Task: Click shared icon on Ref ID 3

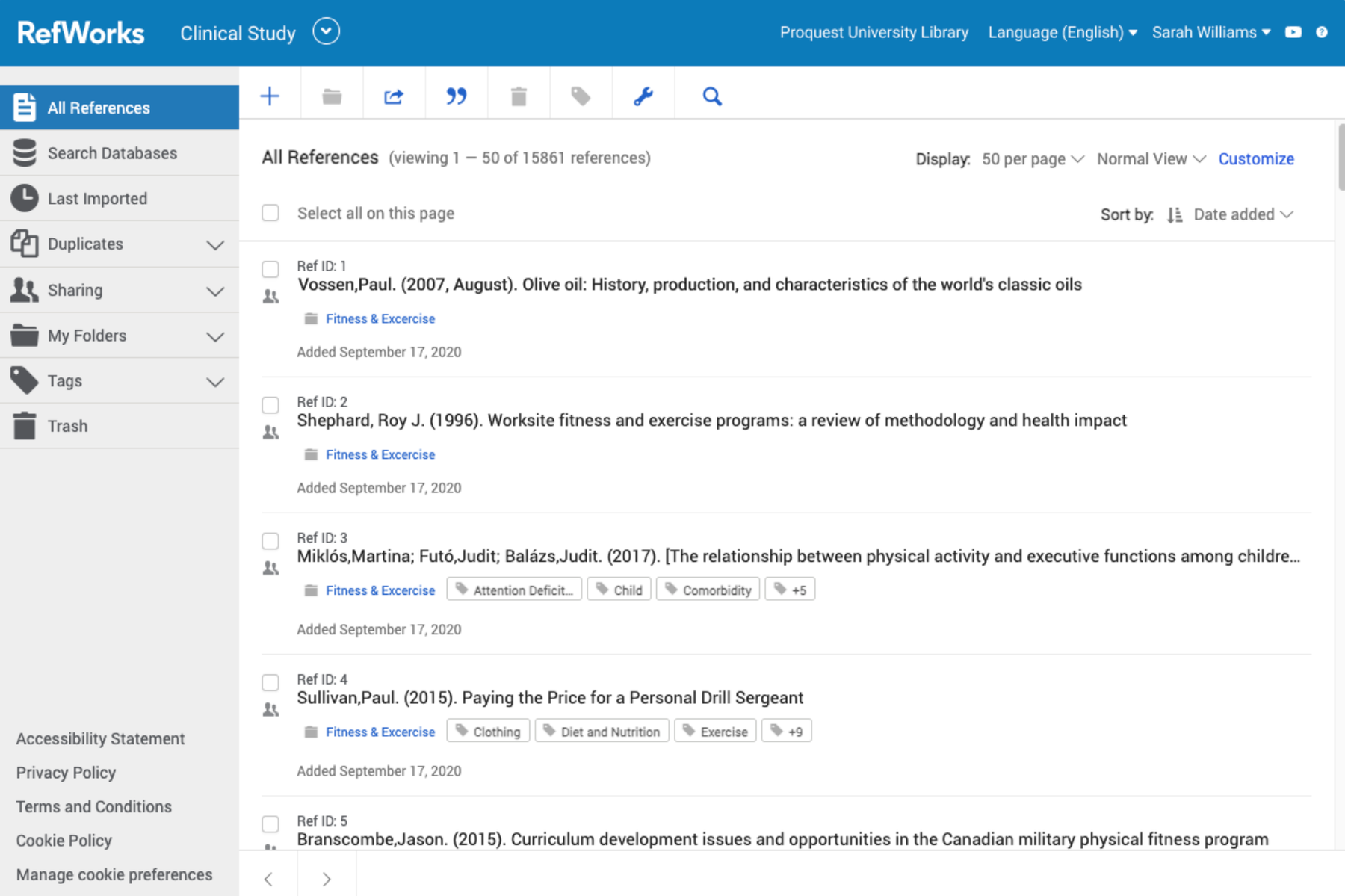Action: click(270, 569)
